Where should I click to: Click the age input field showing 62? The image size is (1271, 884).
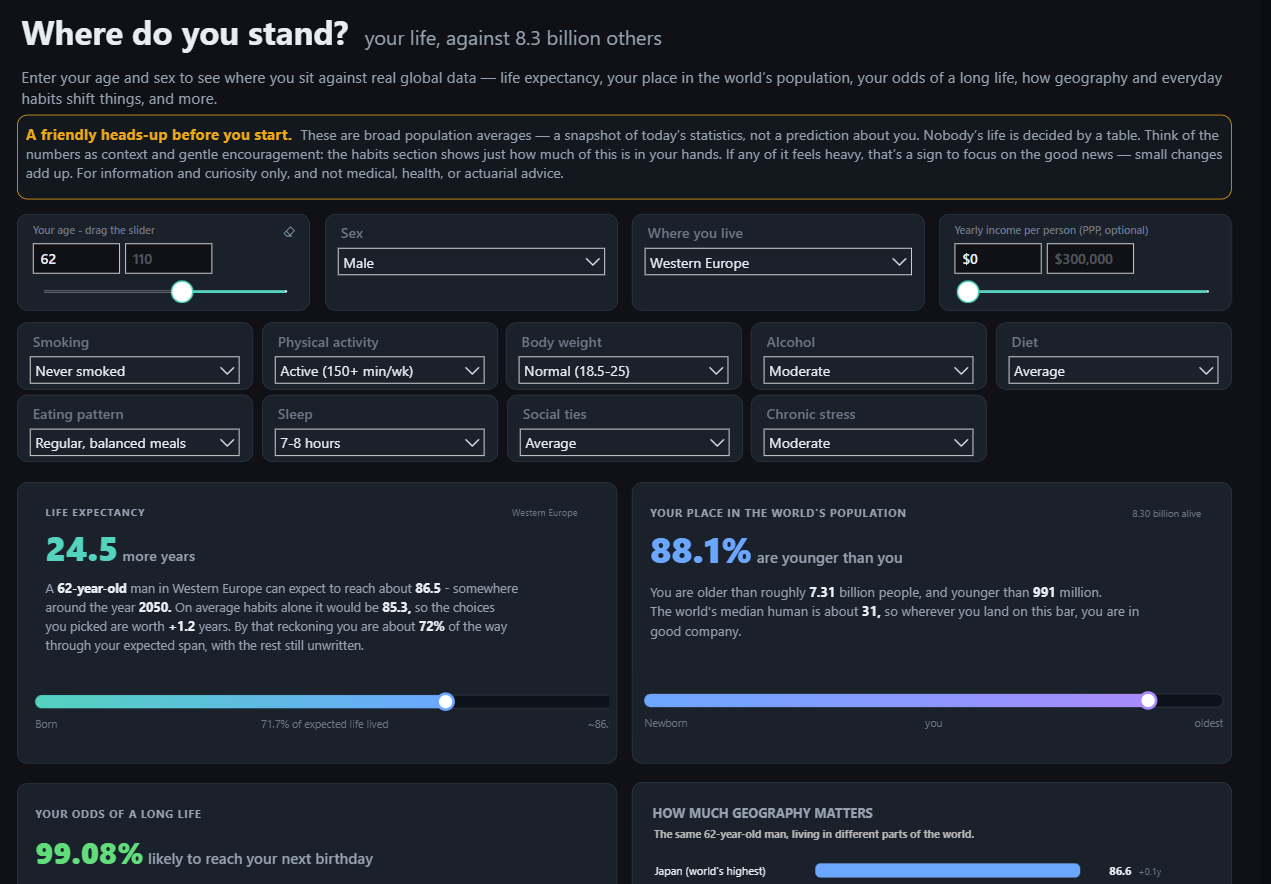pyautogui.click(x=76, y=259)
